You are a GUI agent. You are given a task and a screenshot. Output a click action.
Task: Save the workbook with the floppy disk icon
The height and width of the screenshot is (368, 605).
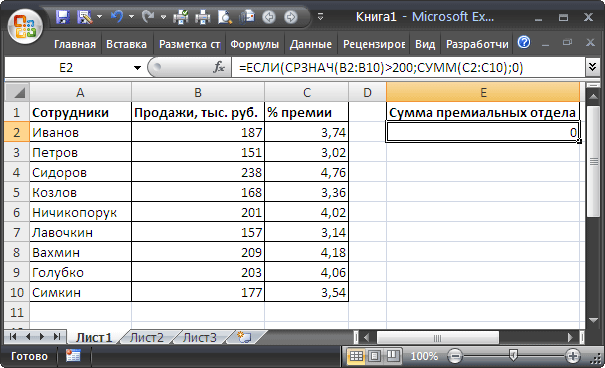pos(63,17)
